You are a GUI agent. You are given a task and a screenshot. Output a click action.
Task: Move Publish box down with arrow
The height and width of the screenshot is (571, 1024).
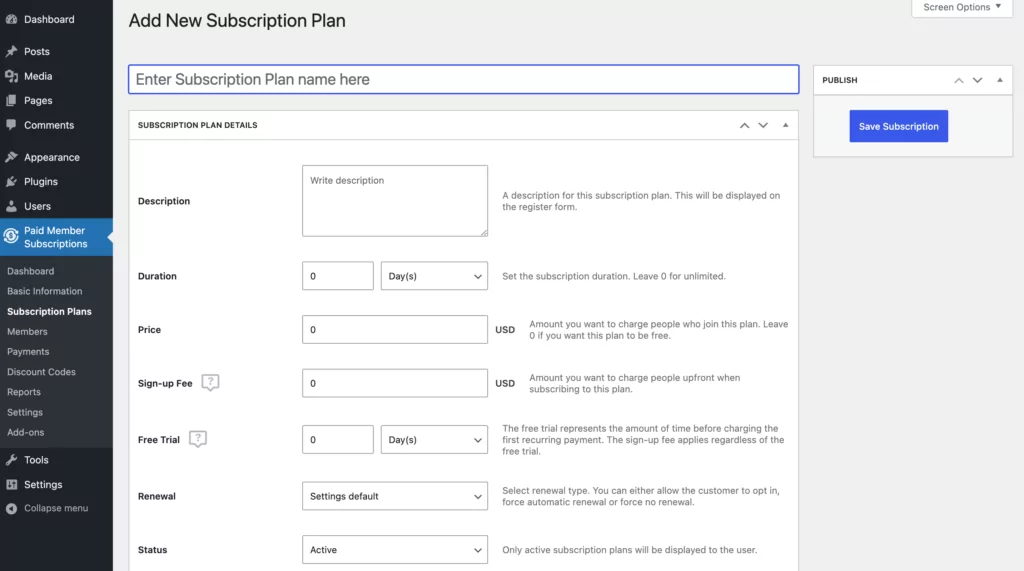tap(978, 80)
